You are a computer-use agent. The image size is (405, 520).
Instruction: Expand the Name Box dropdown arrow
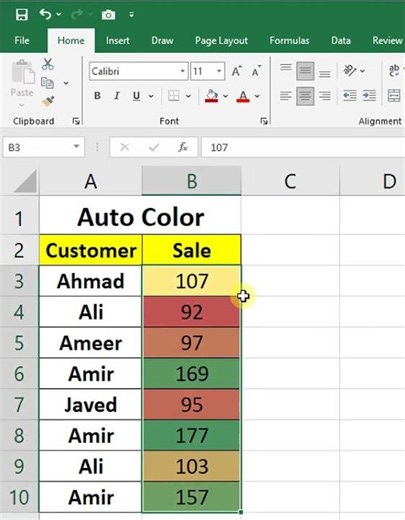tap(76, 146)
